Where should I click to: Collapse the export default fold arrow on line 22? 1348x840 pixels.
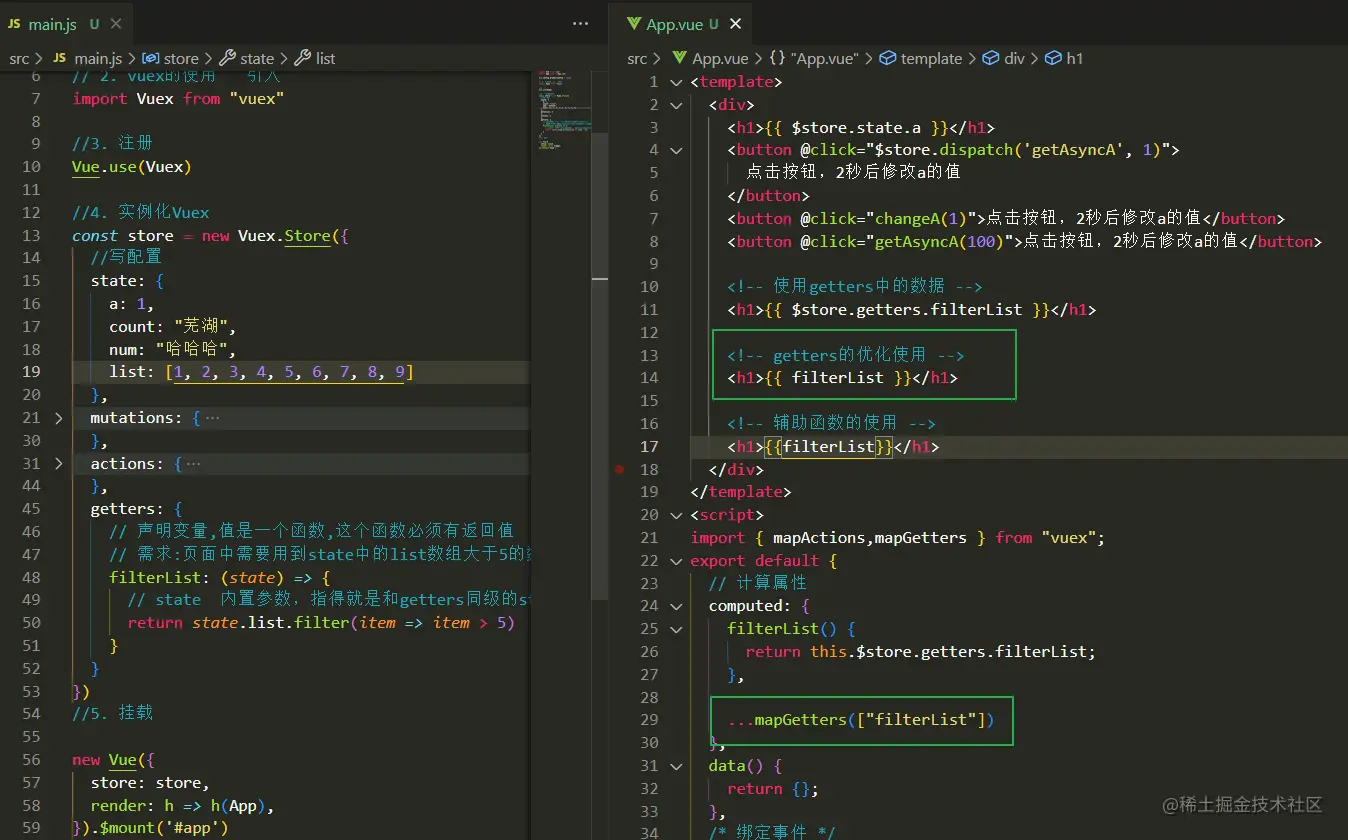click(676, 561)
